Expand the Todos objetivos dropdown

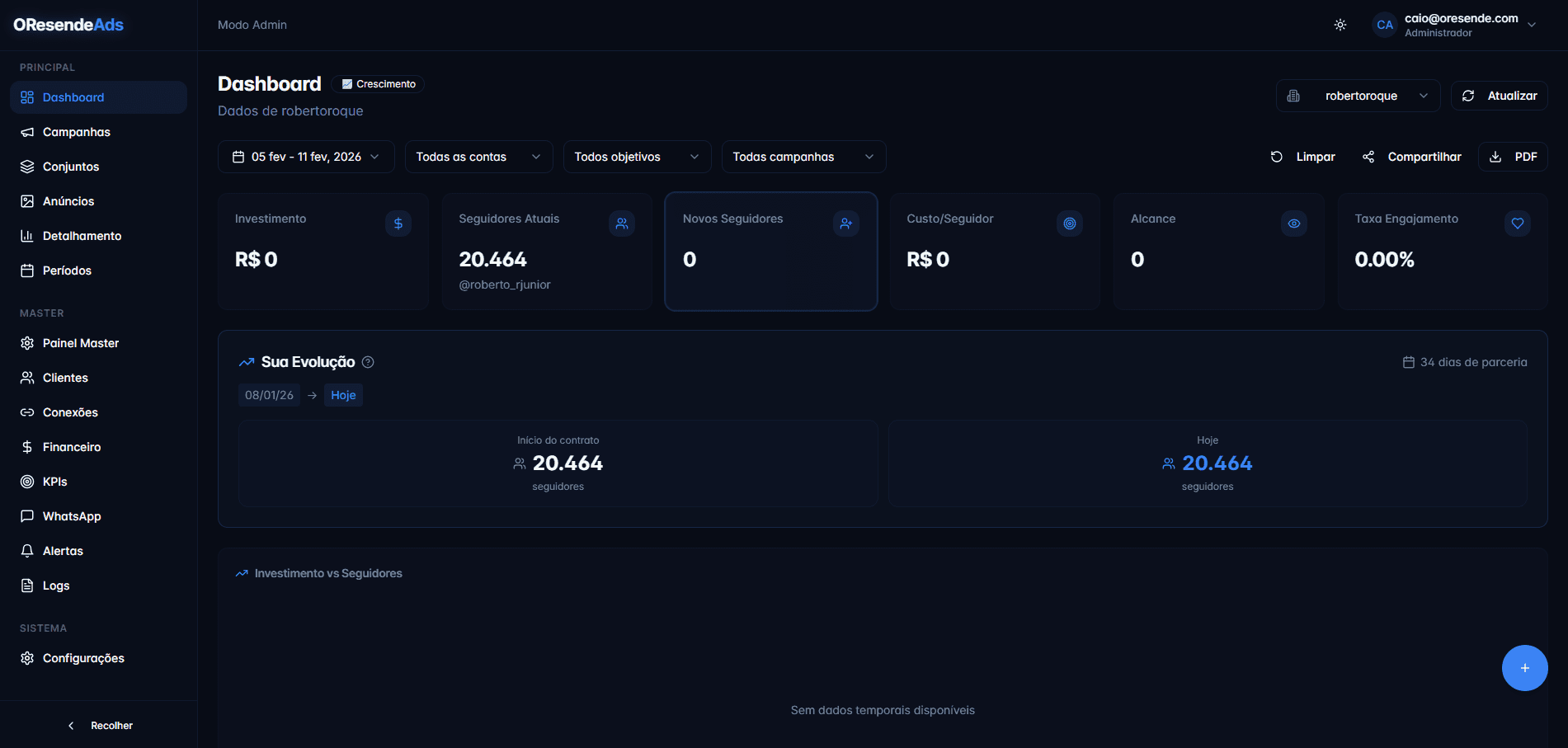(637, 157)
